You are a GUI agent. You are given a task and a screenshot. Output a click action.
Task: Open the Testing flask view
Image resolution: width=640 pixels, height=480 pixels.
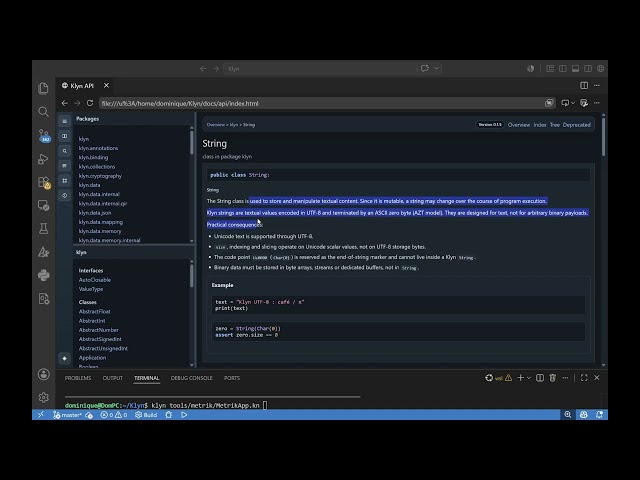(43, 229)
